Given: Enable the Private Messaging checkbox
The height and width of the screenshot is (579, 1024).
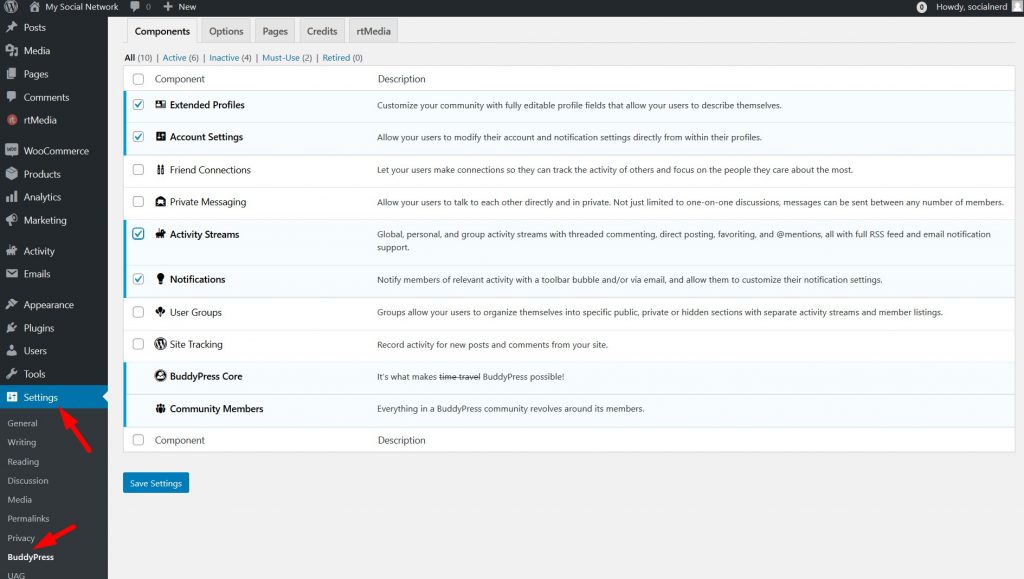Looking at the screenshot, I should [x=138, y=202].
